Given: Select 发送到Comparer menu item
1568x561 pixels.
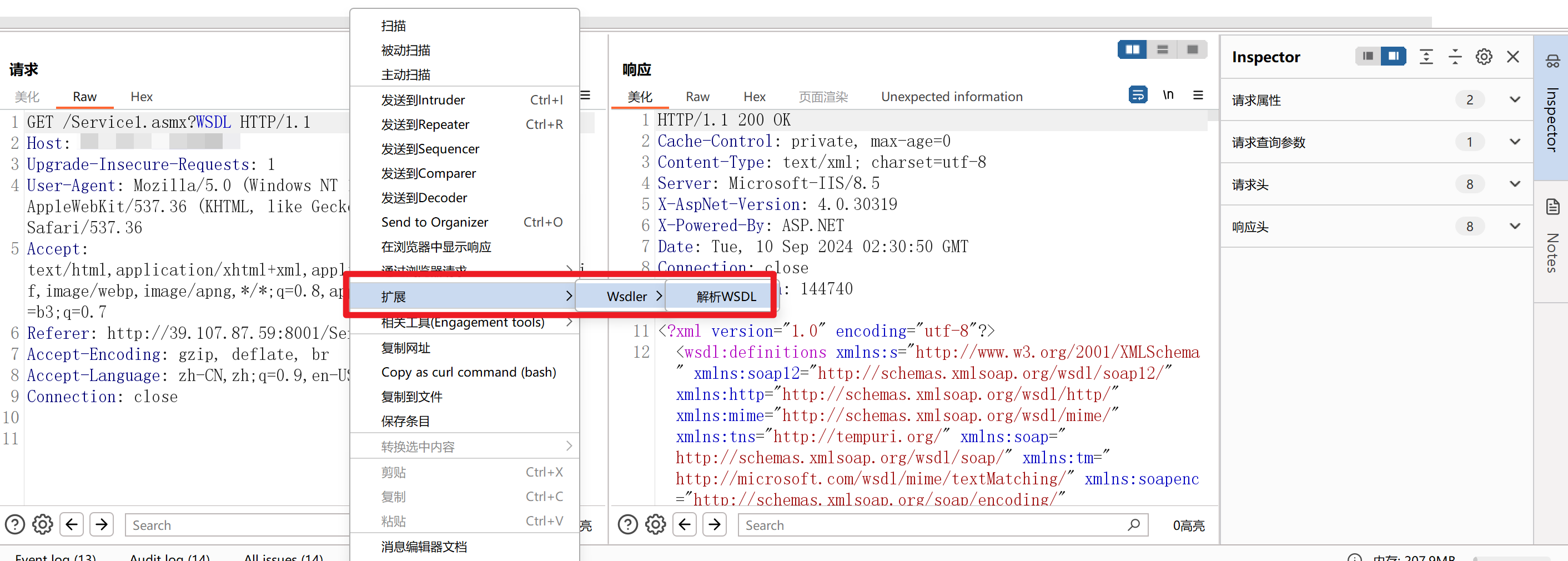Looking at the screenshot, I should pos(464,173).
